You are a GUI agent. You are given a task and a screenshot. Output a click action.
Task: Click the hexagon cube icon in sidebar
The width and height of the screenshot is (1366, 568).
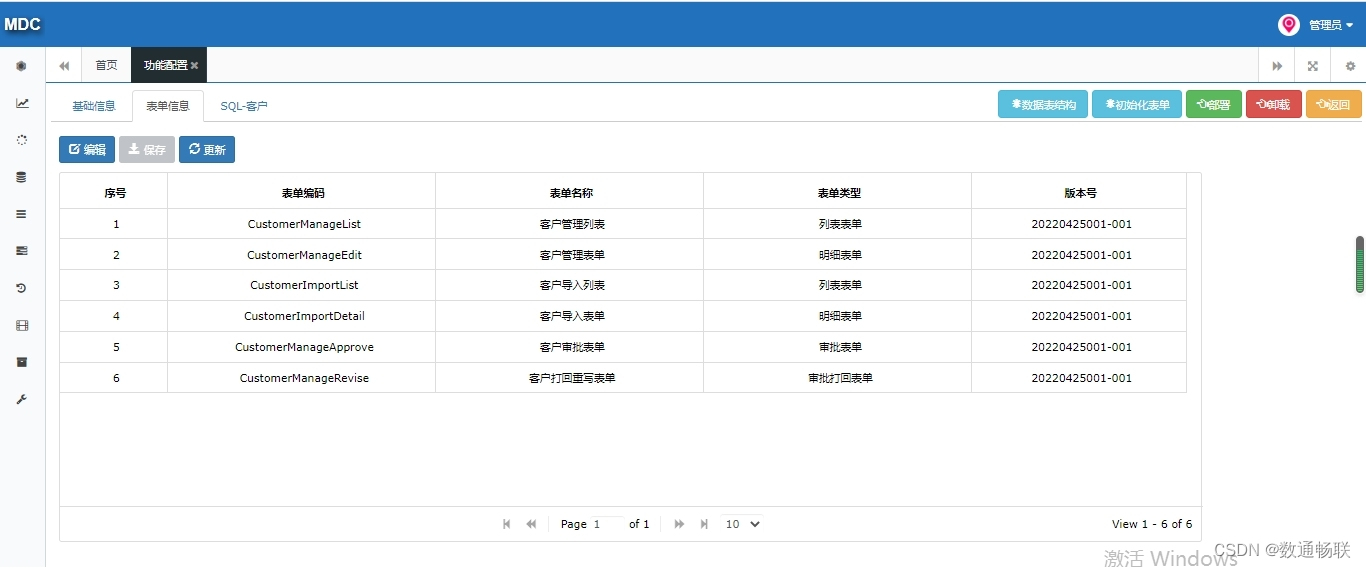point(21,66)
